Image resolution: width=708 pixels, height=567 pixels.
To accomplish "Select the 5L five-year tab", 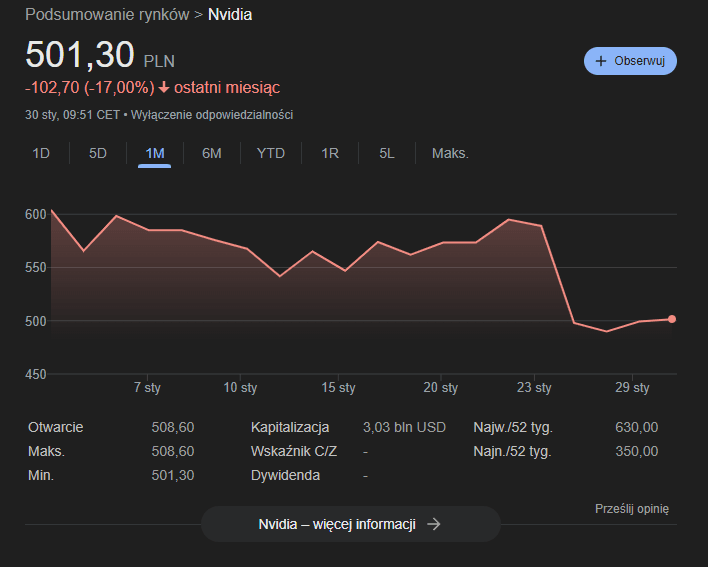I will click(x=387, y=153).
